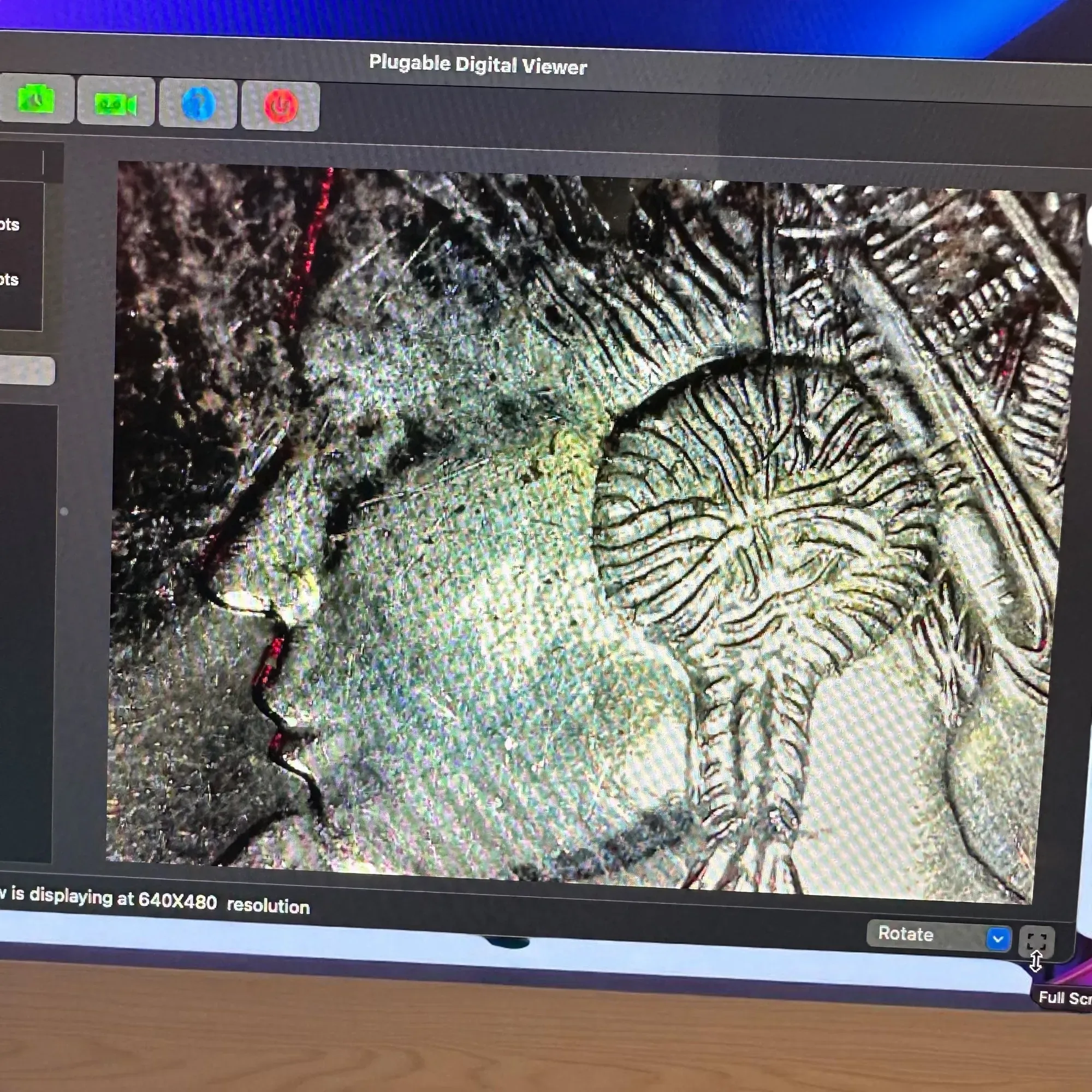Start recording with the green video camera icon
This screenshot has height=1092, width=1092.
tap(115, 103)
